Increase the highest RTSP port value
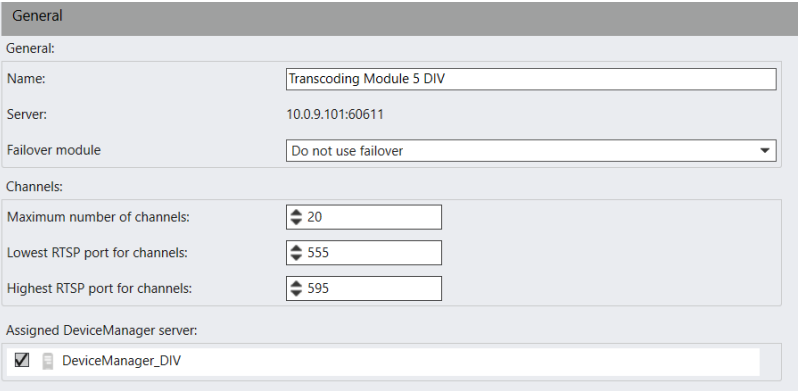The height and width of the screenshot is (391, 798). pyautogui.click(x=296, y=284)
